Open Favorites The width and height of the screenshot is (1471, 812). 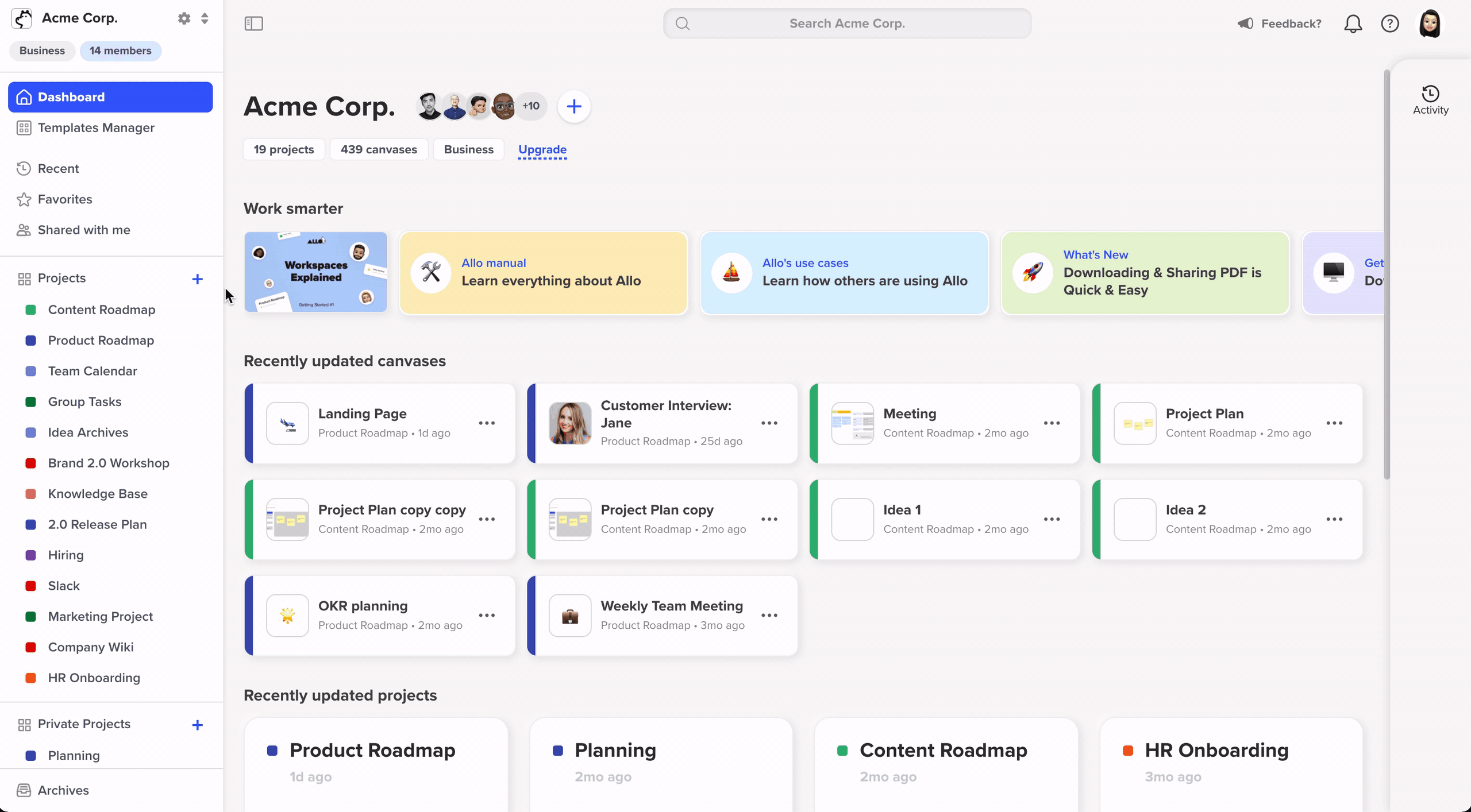click(110, 199)
